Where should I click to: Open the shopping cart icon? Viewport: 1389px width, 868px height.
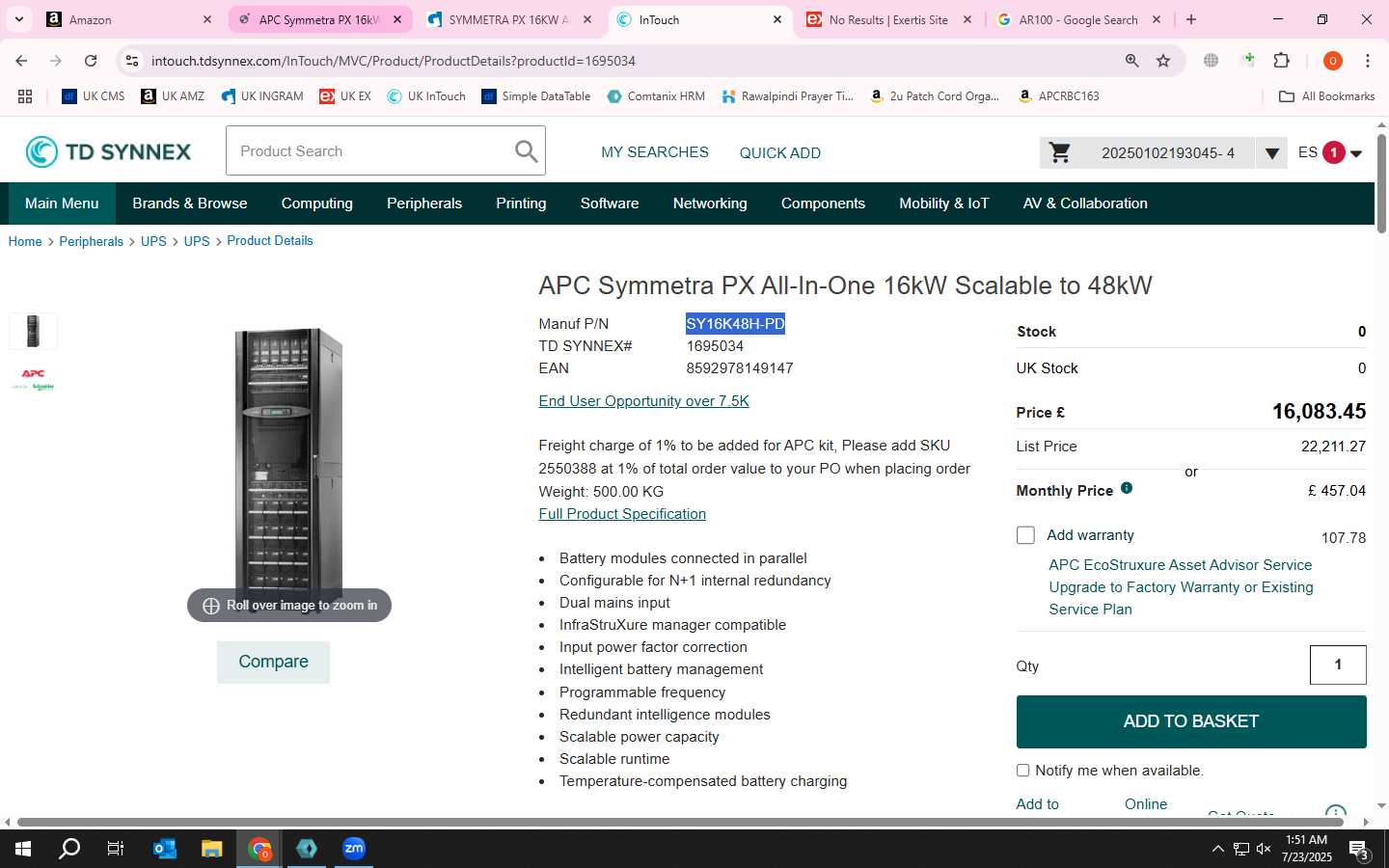click(x=1060, y=152)
